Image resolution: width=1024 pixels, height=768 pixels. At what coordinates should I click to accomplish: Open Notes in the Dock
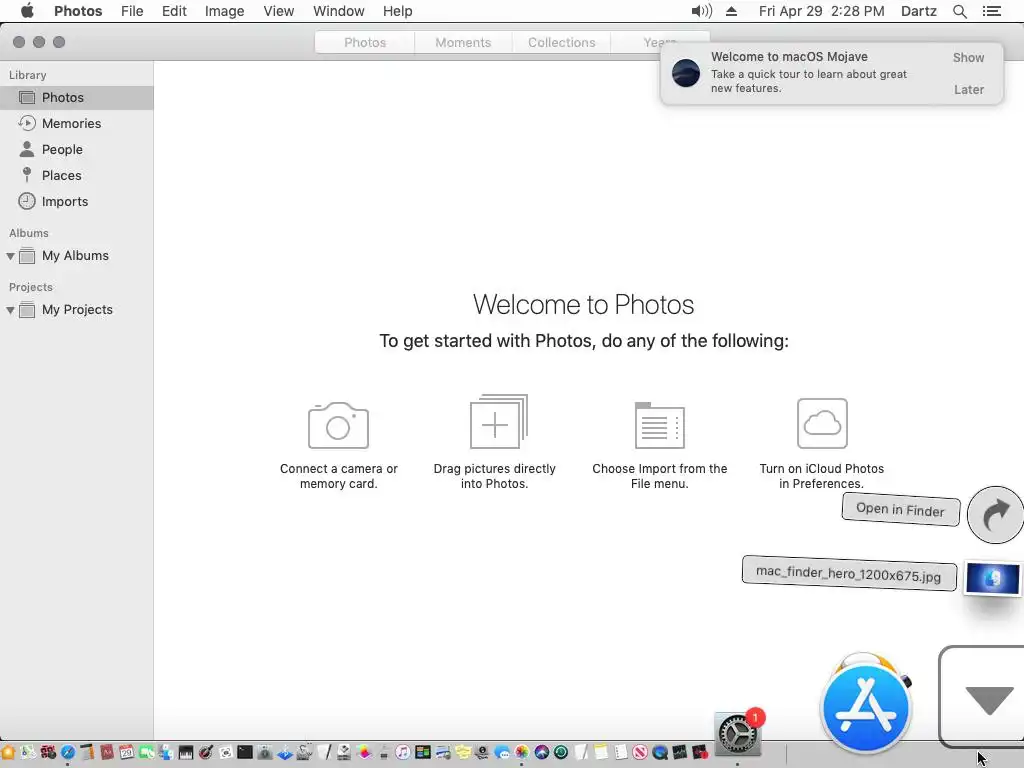601,752
